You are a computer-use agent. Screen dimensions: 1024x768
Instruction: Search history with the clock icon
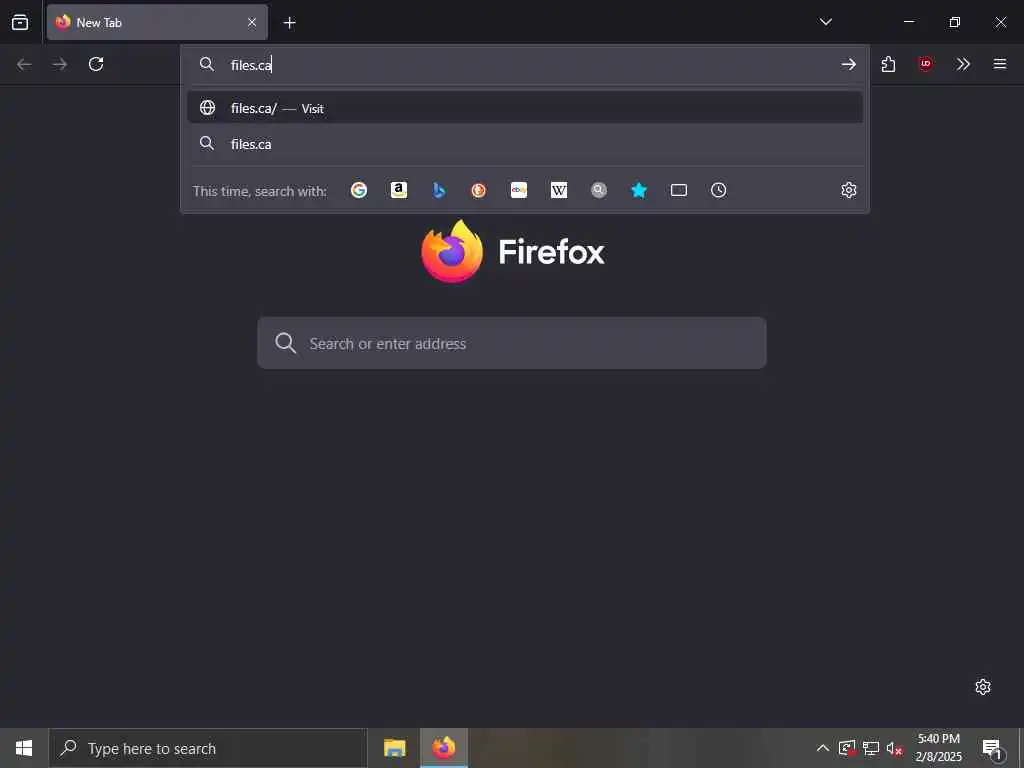point(718,190)
